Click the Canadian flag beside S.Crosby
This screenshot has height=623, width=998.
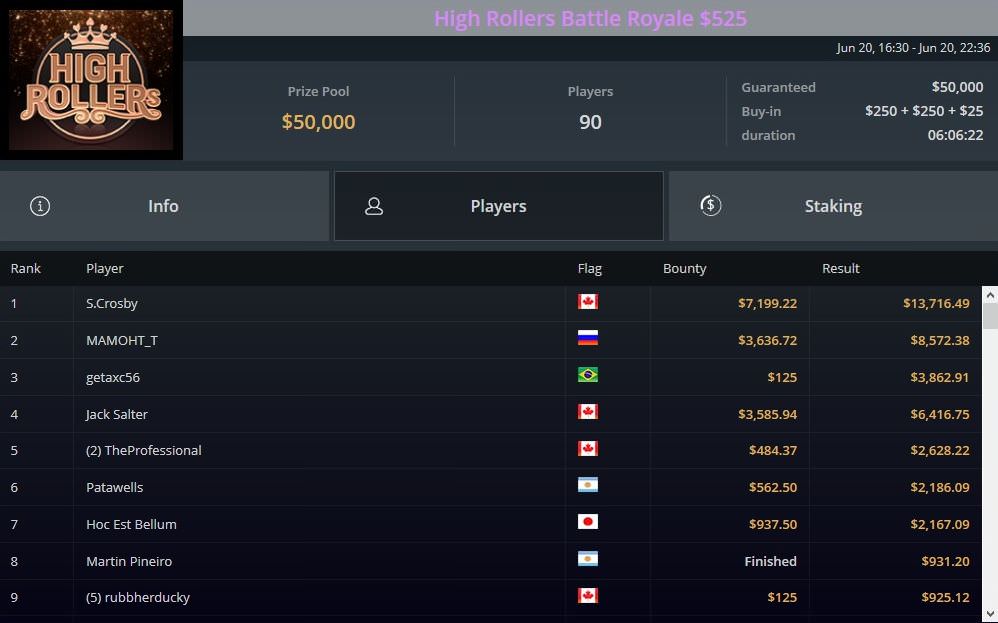(x=588, y=302)
